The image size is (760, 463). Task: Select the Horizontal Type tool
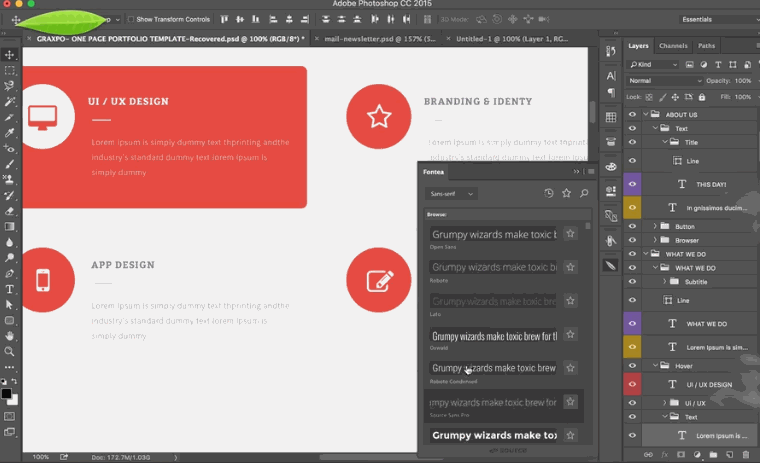click(9, 289)
